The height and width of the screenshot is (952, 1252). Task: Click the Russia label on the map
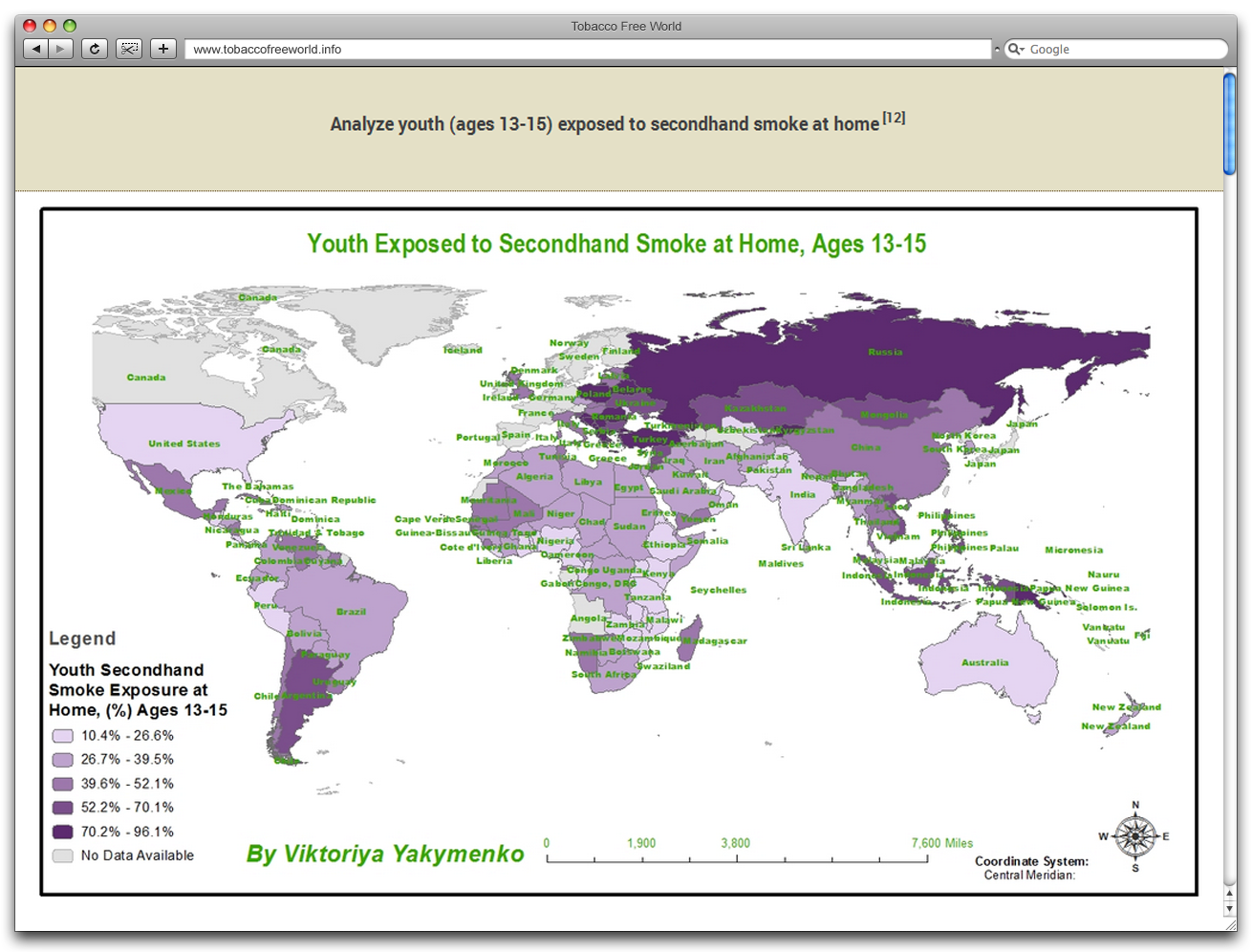point(885,352)
